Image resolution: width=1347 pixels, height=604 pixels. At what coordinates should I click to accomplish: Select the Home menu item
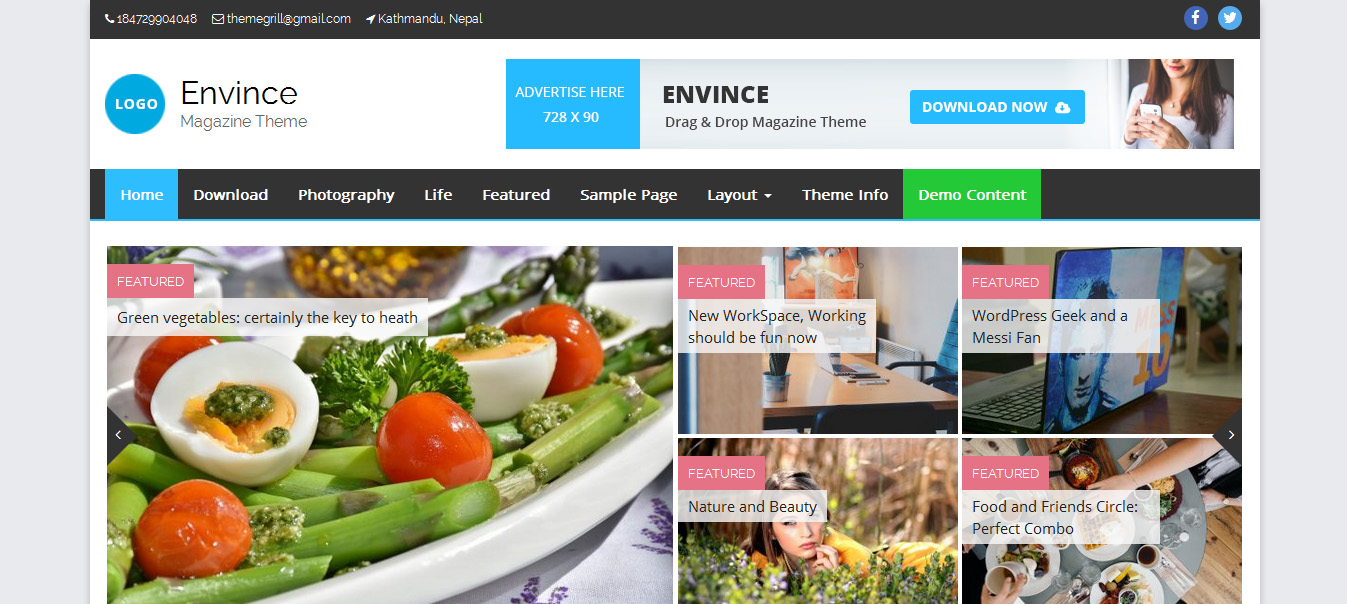(142, 194)
